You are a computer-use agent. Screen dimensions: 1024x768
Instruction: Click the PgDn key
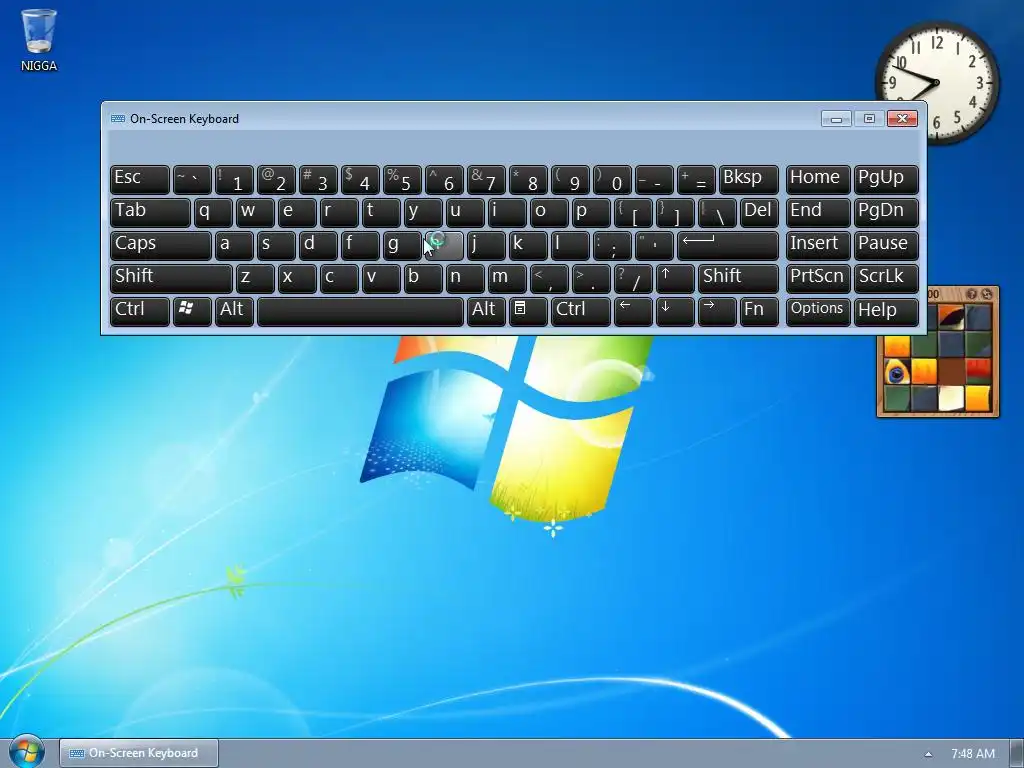click(886, 212)
